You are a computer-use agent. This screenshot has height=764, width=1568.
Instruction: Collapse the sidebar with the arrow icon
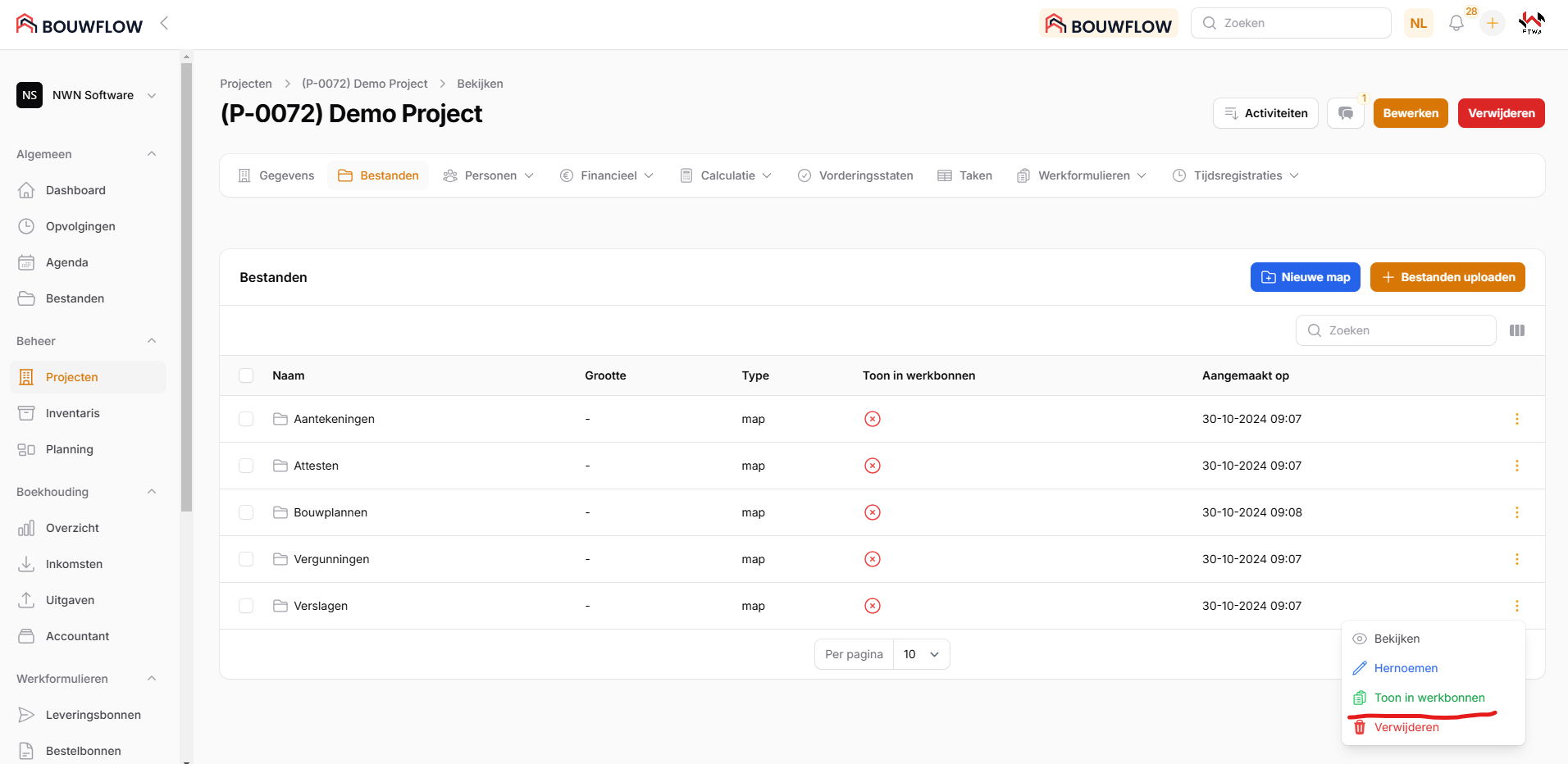164,24
